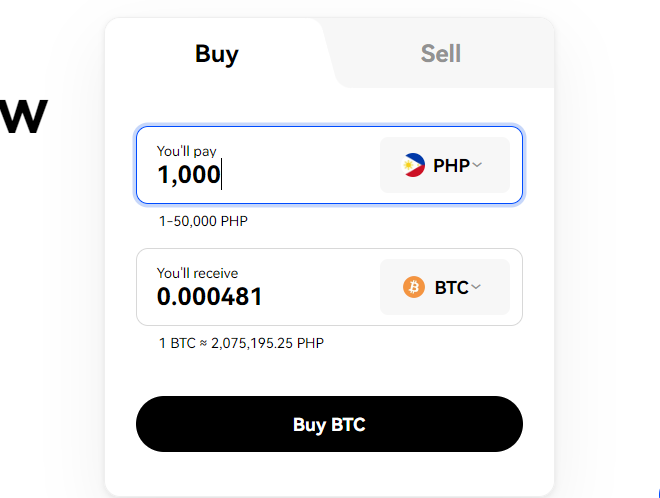Click the BTC currency code label
This screenshot has width=660, height=498.
(451, 288)
